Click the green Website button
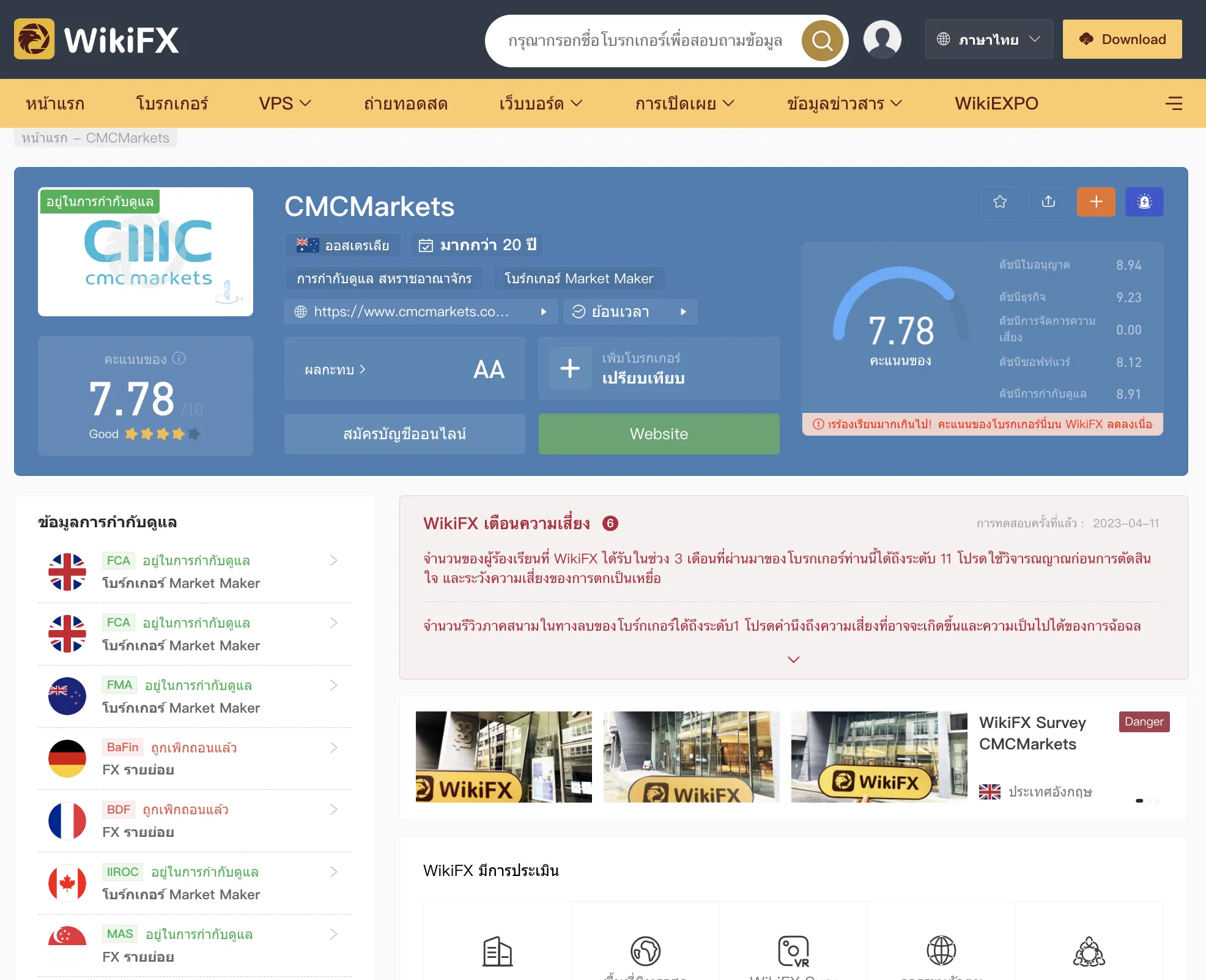The image size is (1206, 980). click(659, 434)
